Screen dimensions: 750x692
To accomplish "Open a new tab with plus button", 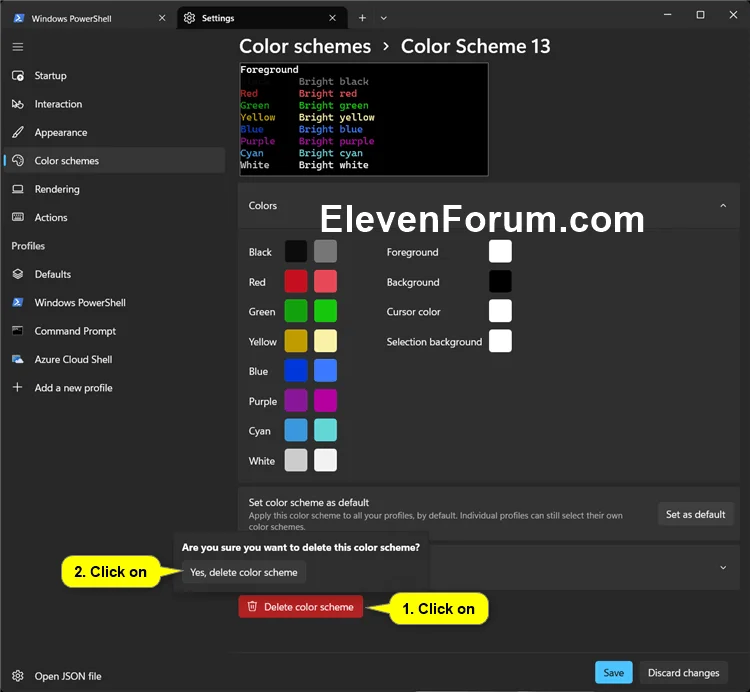I will (362, 18).
